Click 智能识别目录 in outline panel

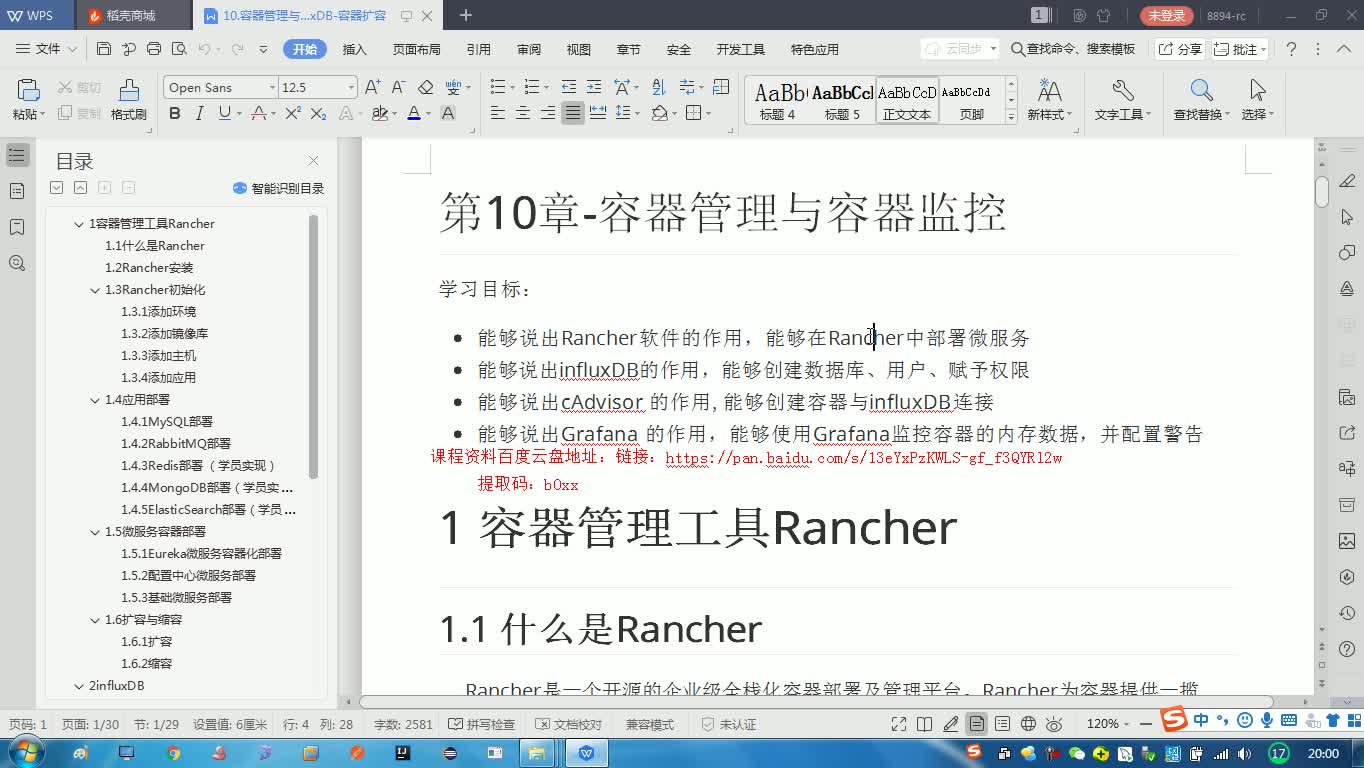click(x=279, y=188)
